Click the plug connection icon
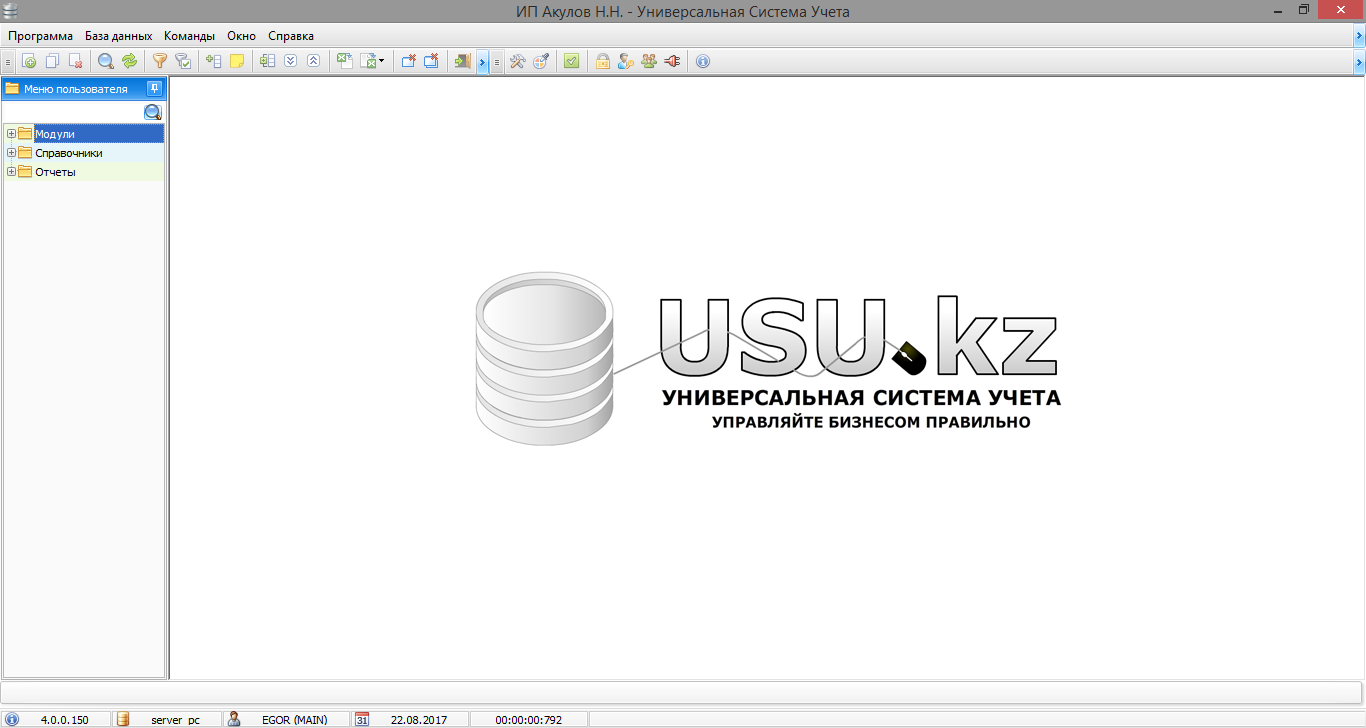Image resolution: width=1366 pixels, height=728 pixels. click(x=672, y=61)
